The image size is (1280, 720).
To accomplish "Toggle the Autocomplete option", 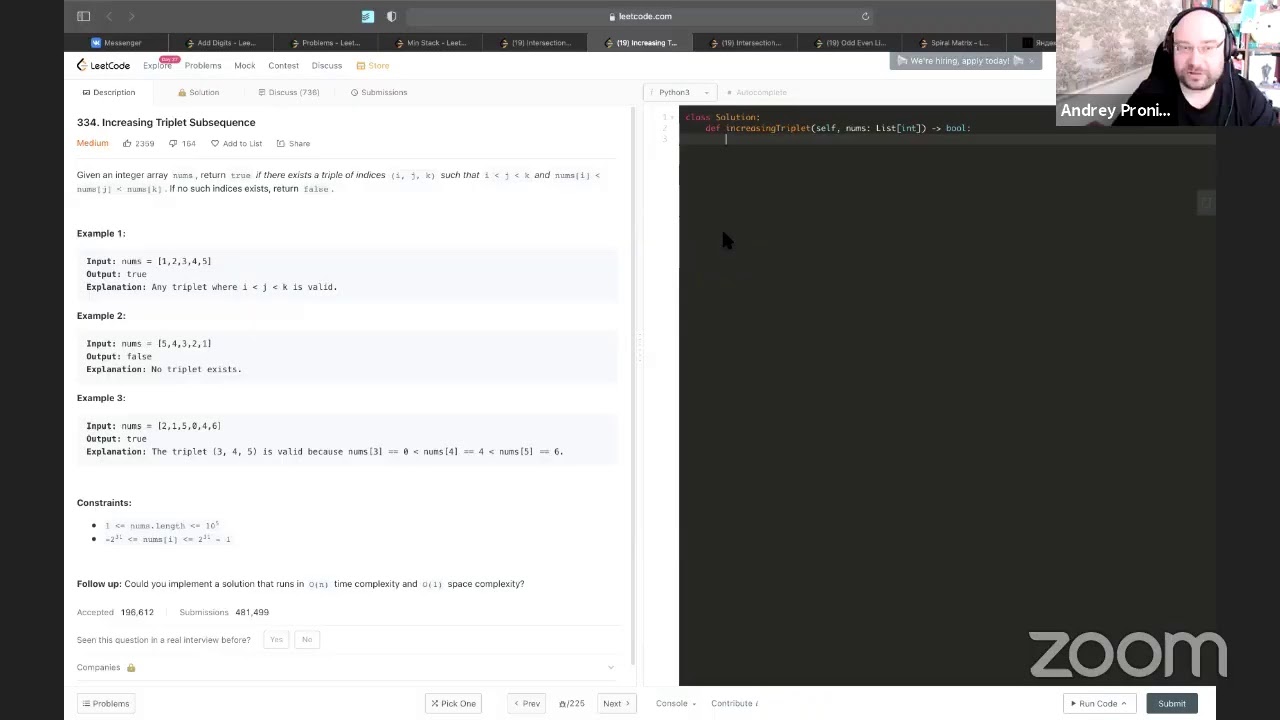I will [x=757, y=92].
